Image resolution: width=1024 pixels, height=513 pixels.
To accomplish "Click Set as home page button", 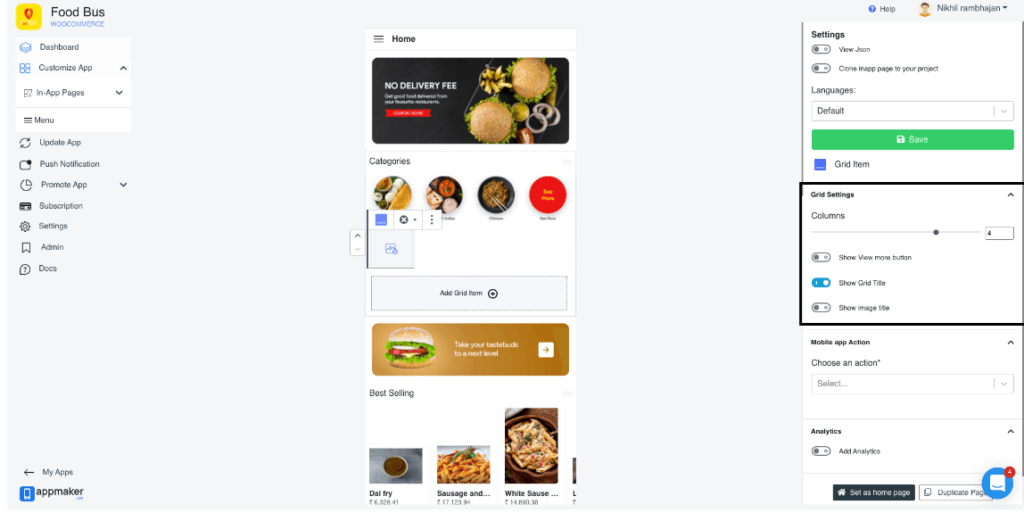I will [873, 493].
